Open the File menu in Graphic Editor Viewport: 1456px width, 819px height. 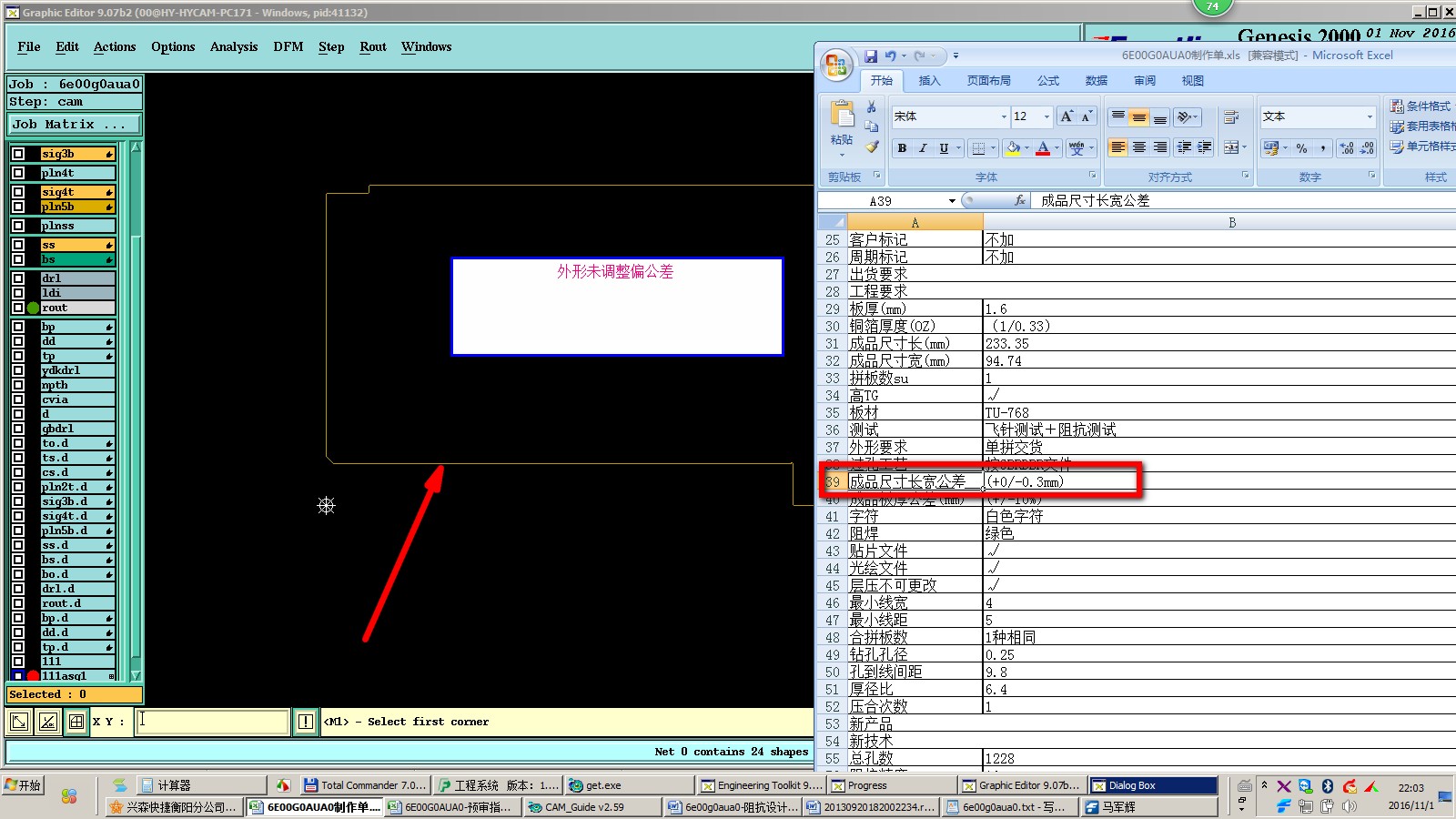pos(29,47)
